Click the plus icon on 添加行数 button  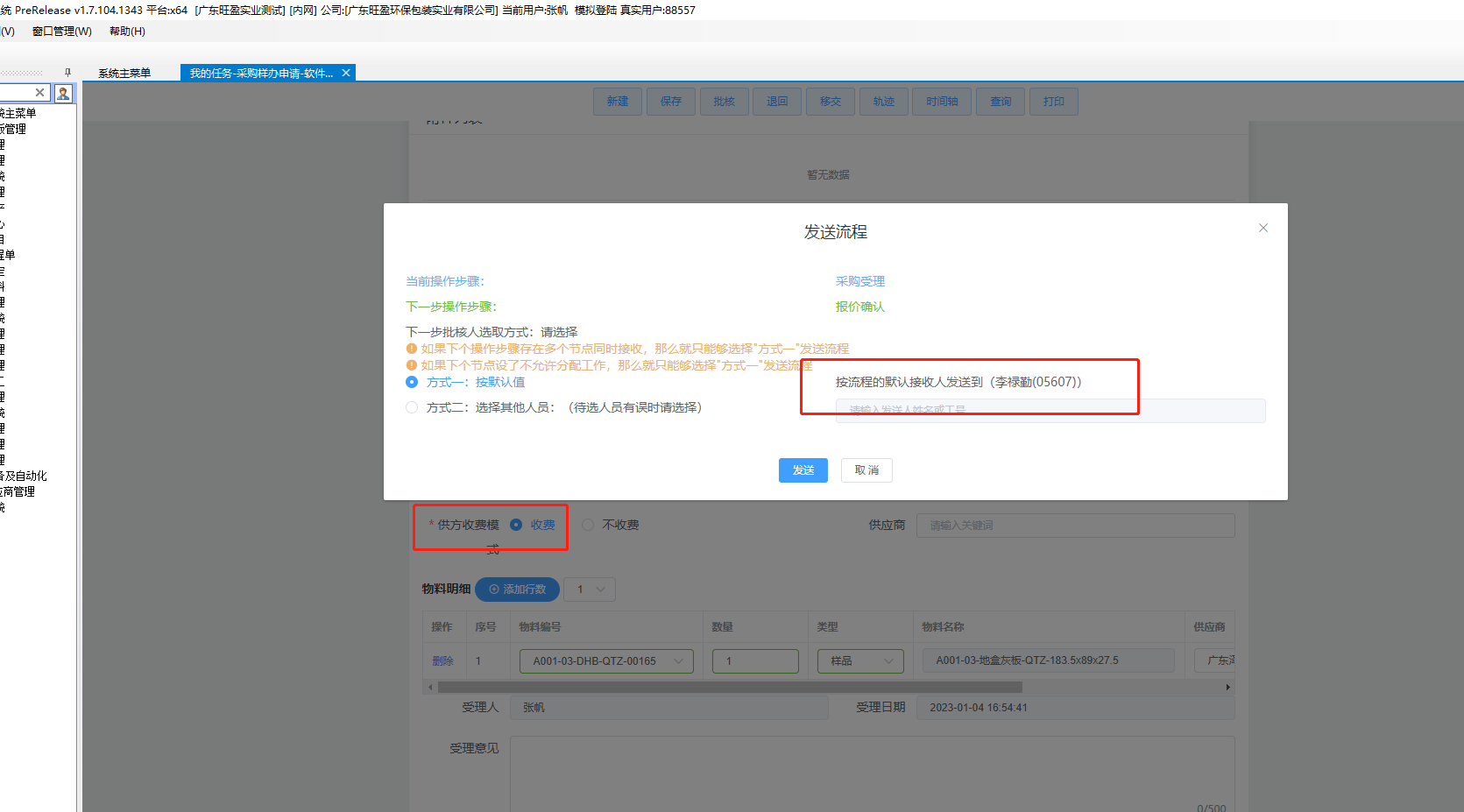coord(494,590)
